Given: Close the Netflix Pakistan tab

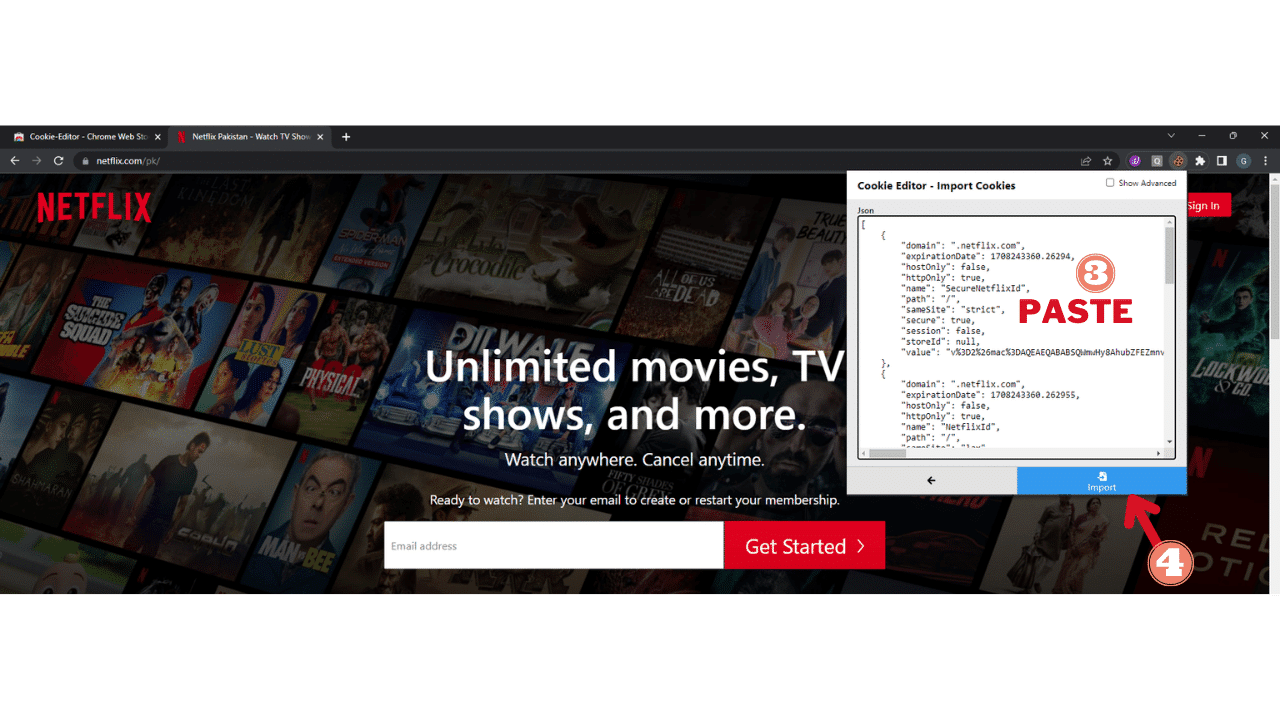Looking at the screenshot, I should click(x=320, y=137).
